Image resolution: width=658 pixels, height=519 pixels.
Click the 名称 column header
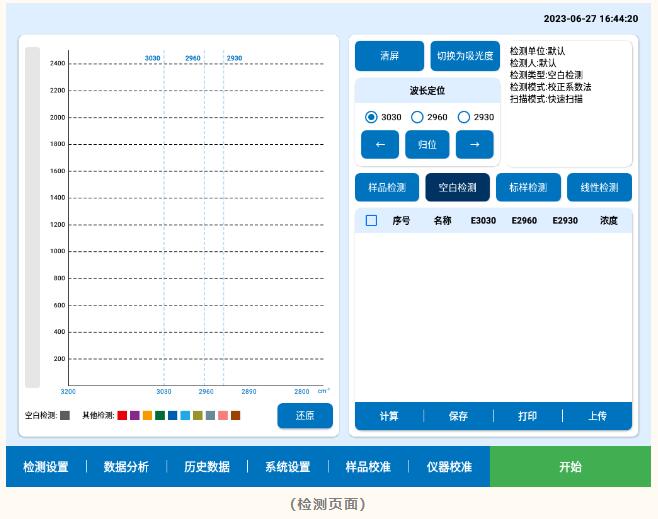[442, 220]
